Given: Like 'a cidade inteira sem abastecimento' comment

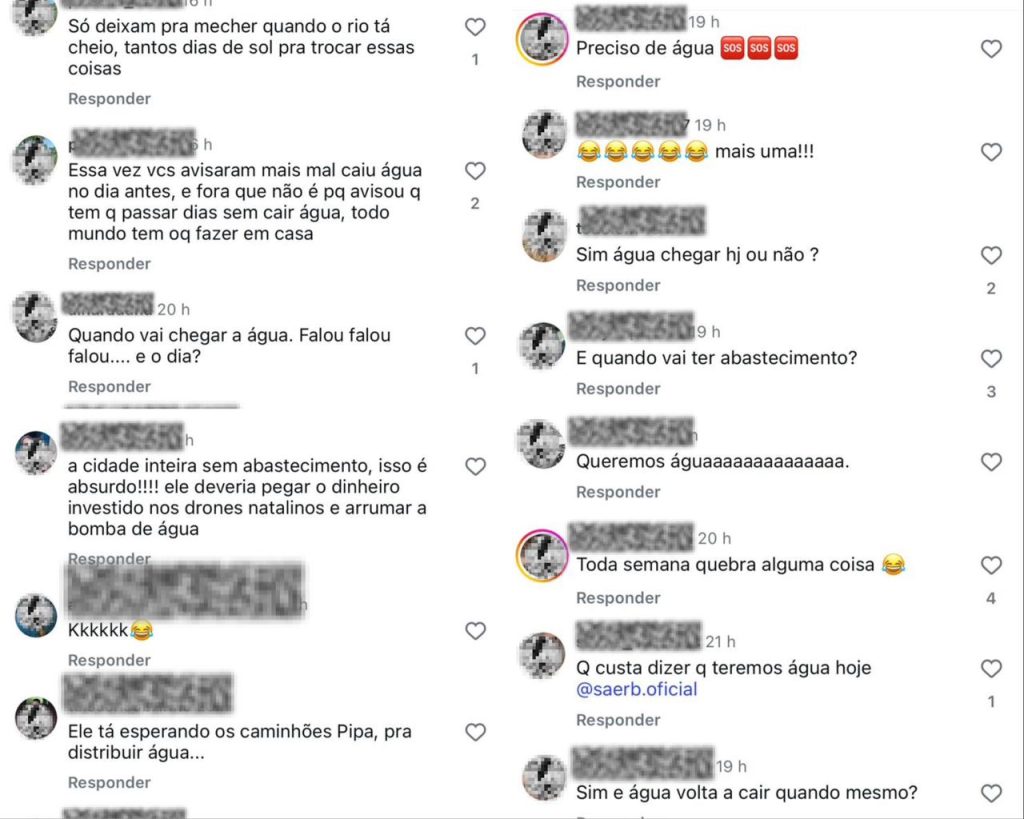Looking at the screenshot, I should tap(475, 467).
